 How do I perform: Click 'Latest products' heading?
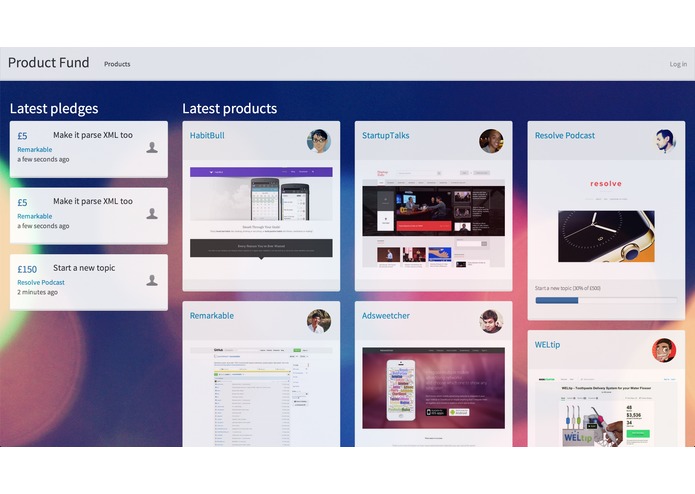coord(230,109)
